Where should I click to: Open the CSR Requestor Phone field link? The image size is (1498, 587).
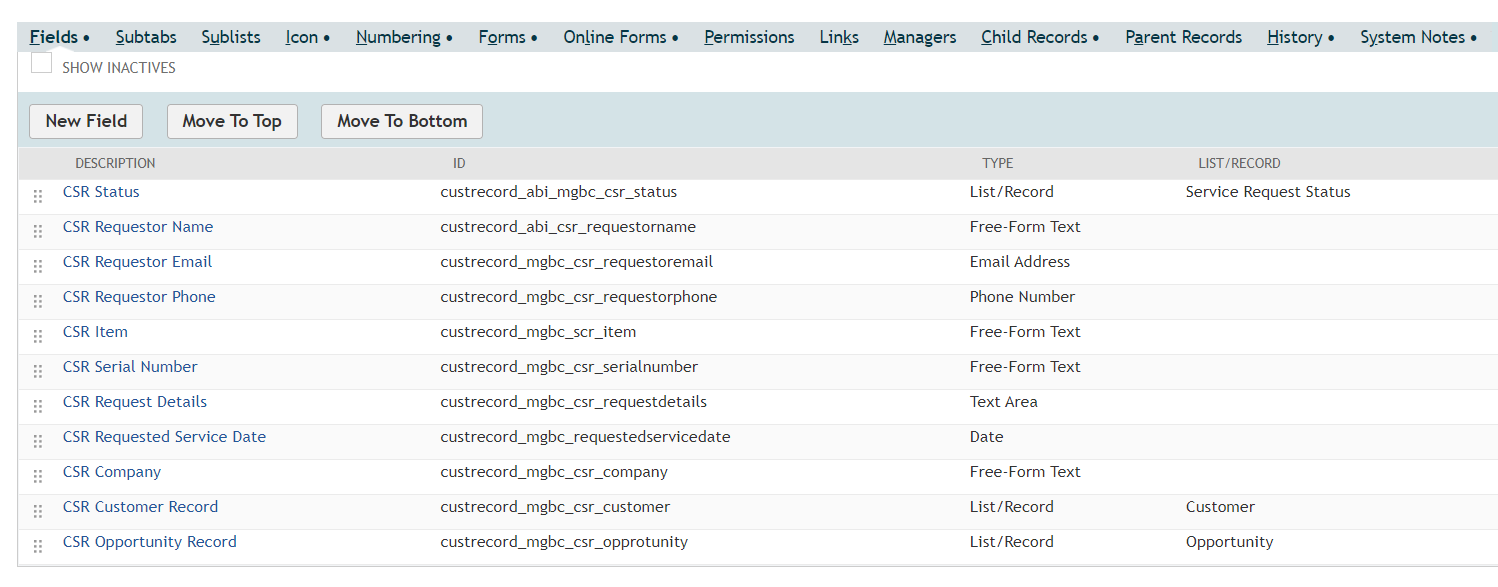click(139, 297)
